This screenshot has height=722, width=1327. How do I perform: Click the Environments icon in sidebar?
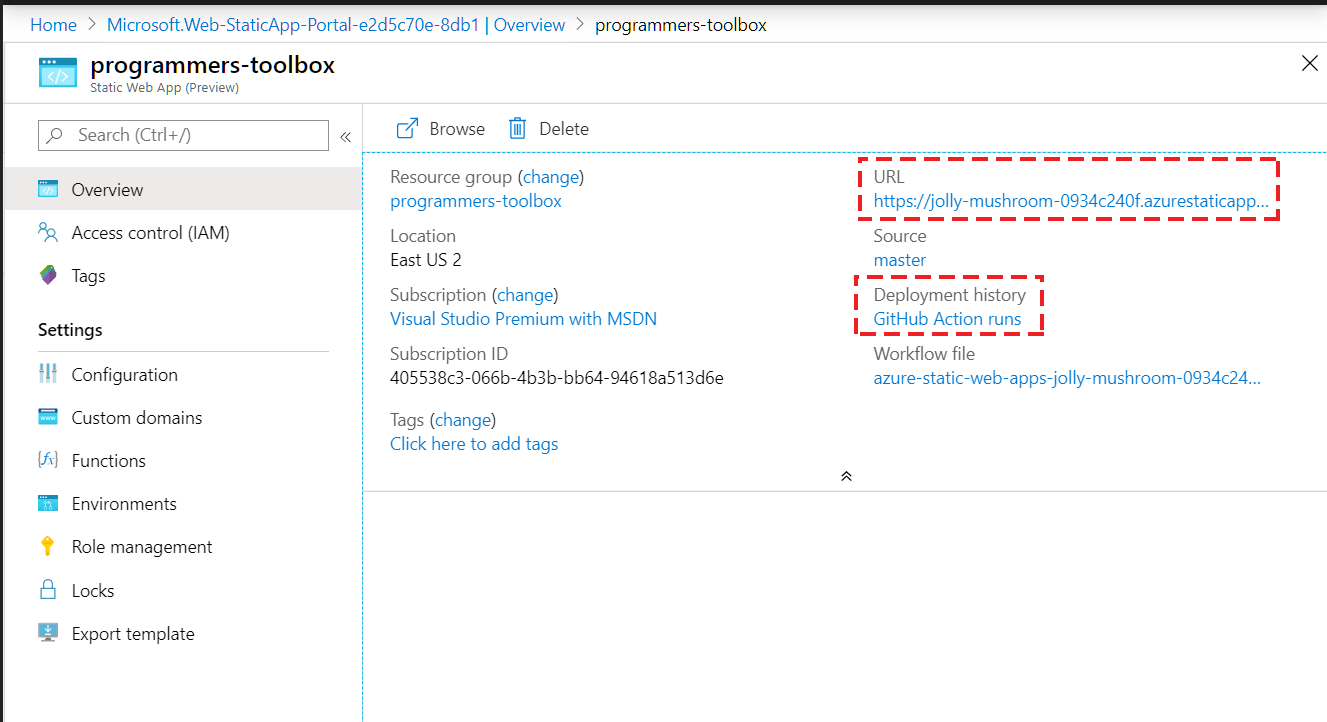click(x=48, y=503)
